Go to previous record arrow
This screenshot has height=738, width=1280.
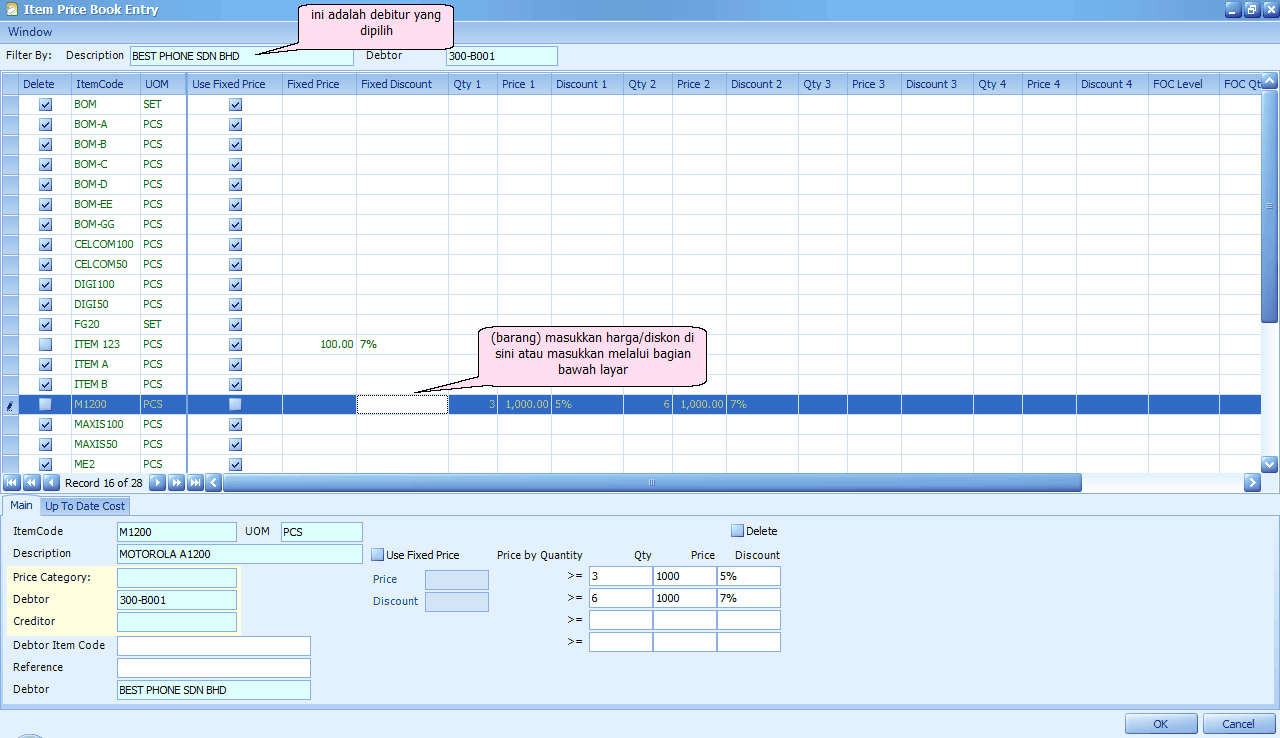tap(51, 483)
